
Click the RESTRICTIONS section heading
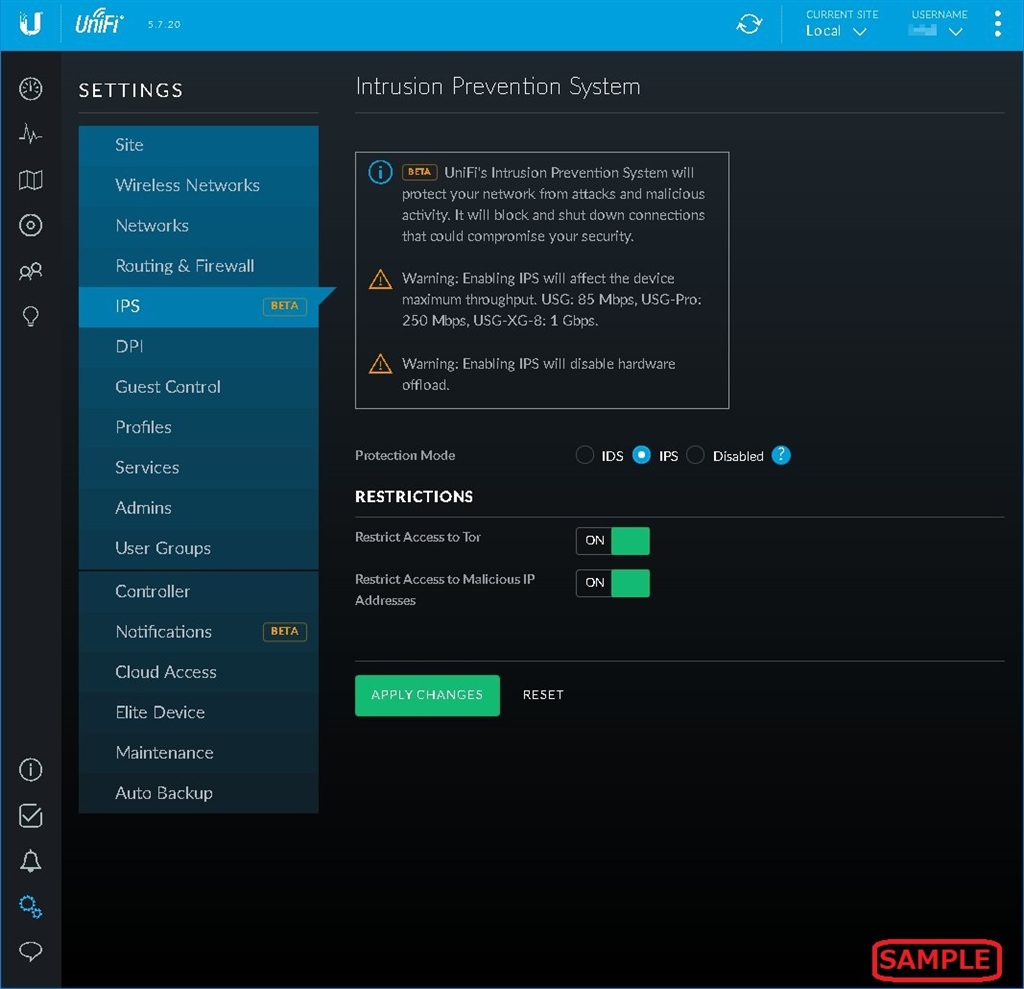pos(413,496)
